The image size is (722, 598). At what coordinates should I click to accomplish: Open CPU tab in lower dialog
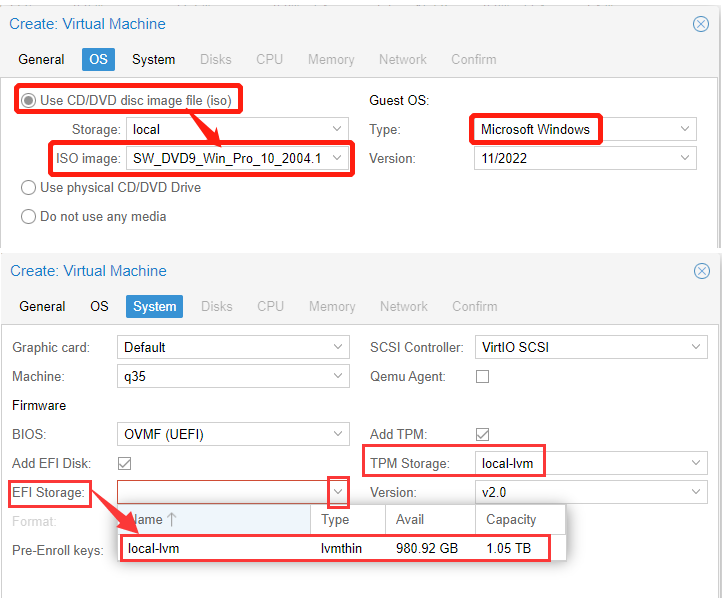(x=271, y=307)
